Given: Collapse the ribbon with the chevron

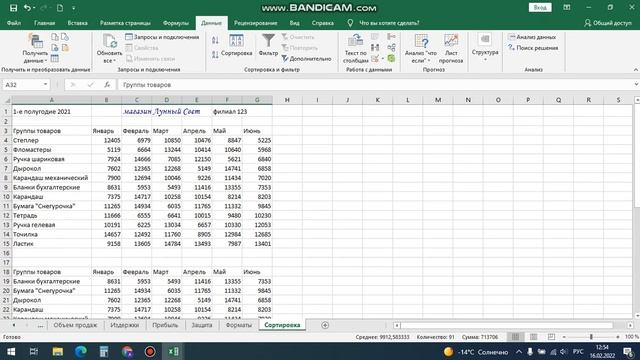Looking at the screenshot, I should 636,70.
